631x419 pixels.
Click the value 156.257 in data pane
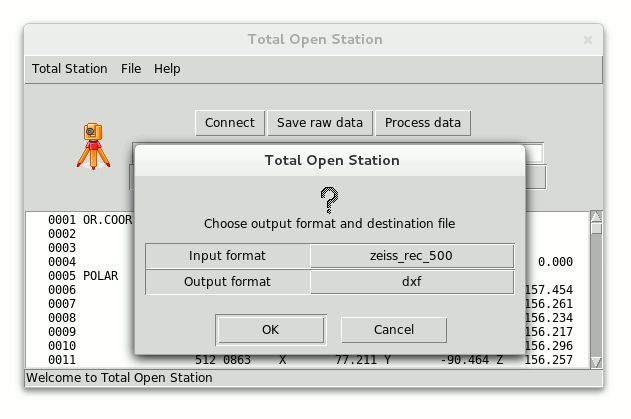pos(549,360)
